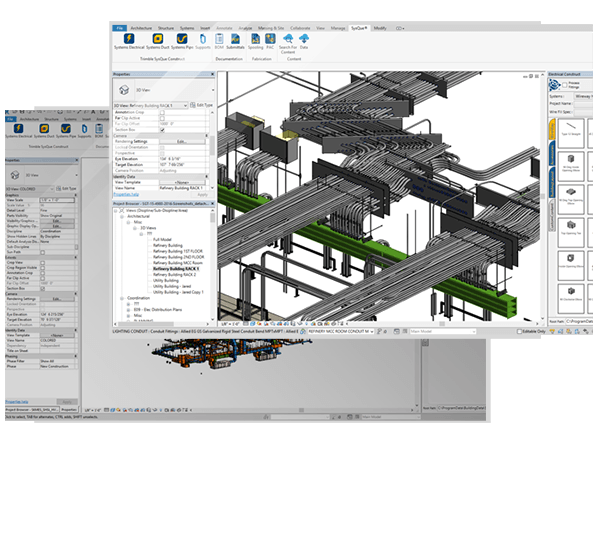Click Systems Duct in the back window

[x=44, y=130]
